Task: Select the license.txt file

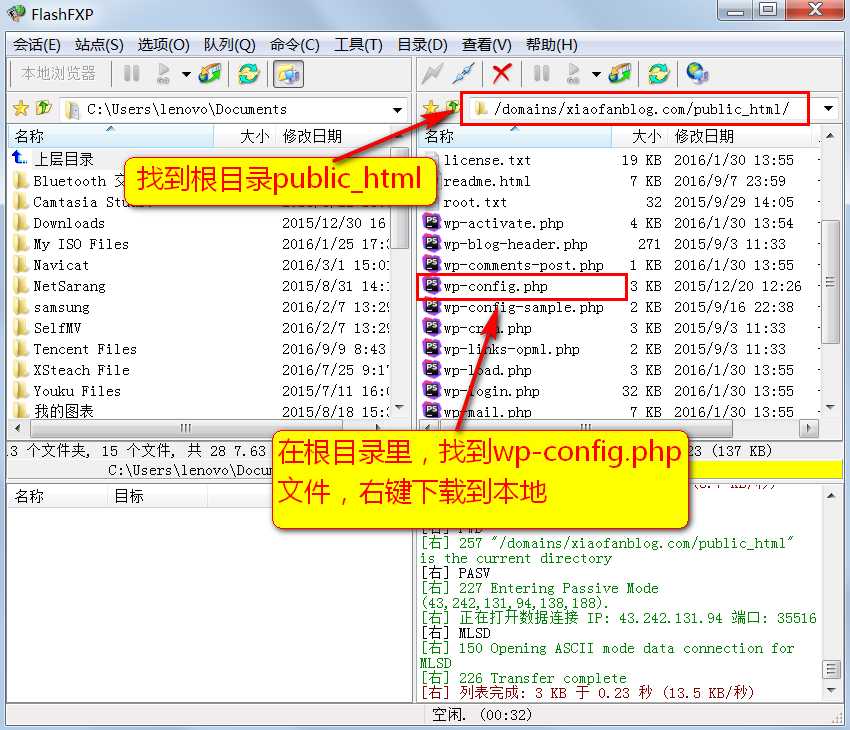Action: point(487,160)
